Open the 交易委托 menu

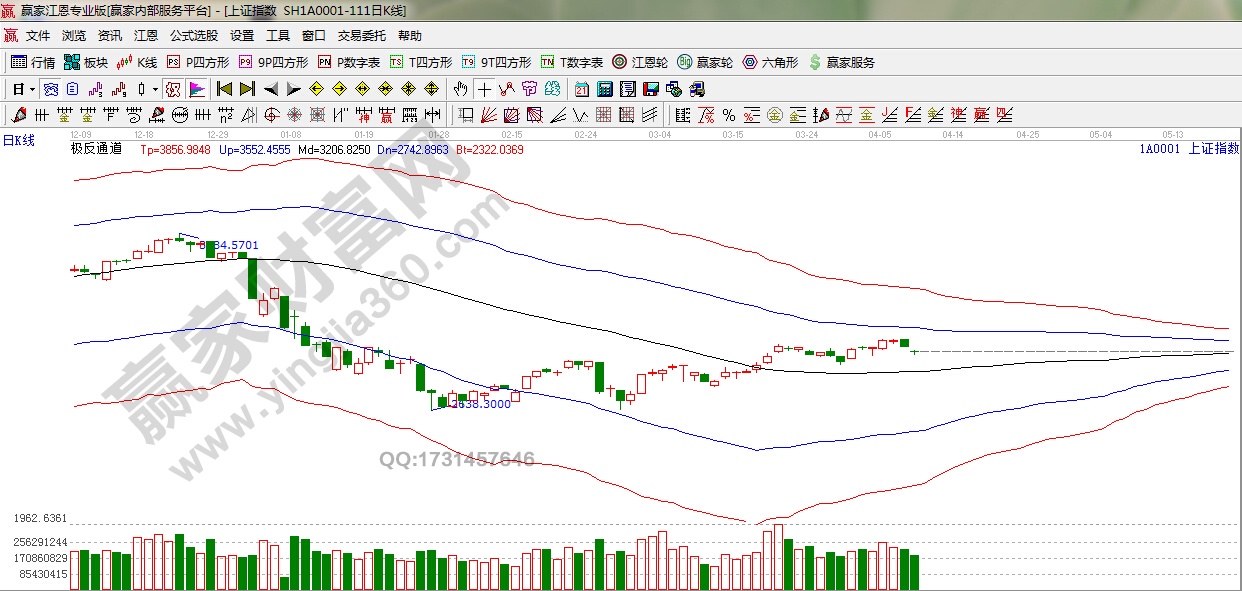(x=361, y=35)
